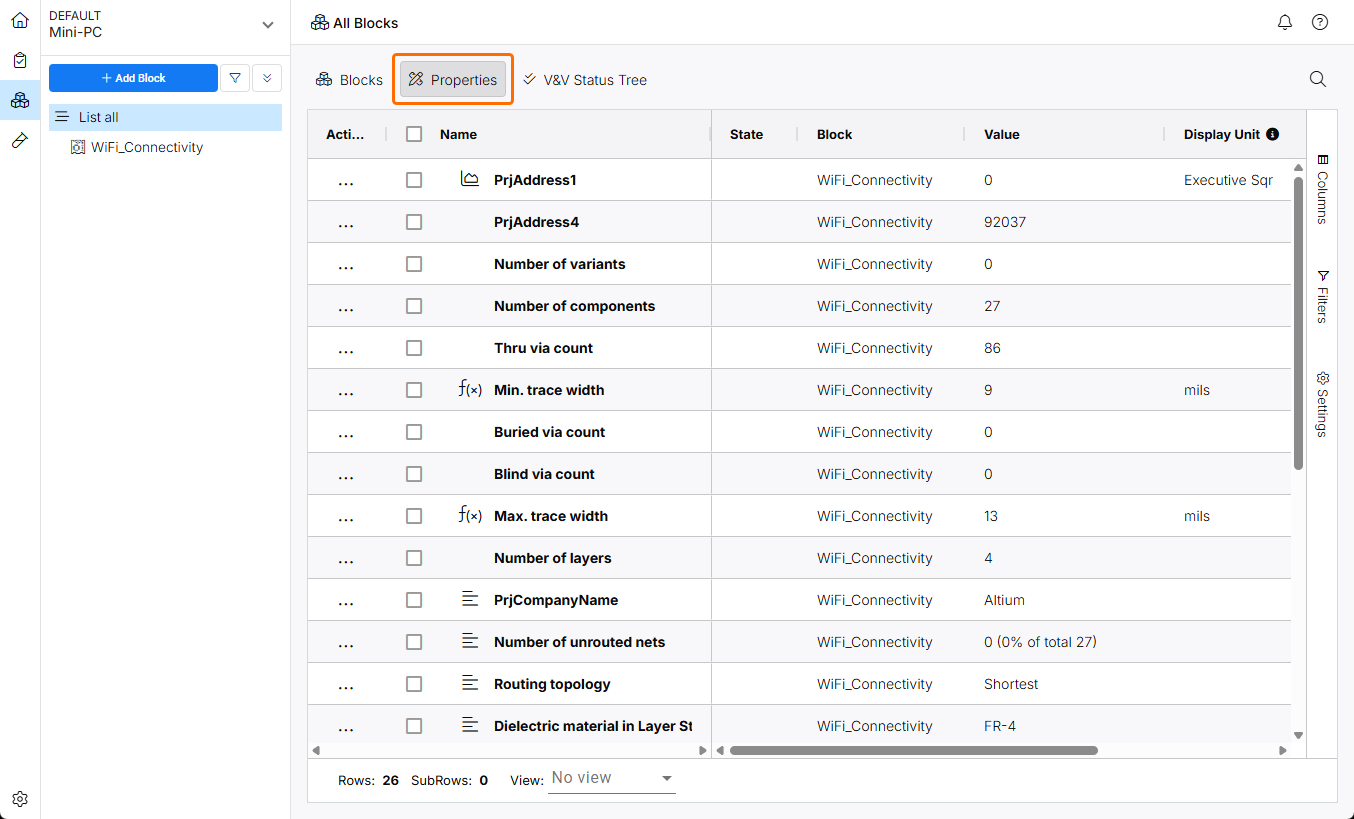This screenshot has height=819, width=1354.
Task: Open the clipboard checklist sidebar icon
Action: [20, 61]
